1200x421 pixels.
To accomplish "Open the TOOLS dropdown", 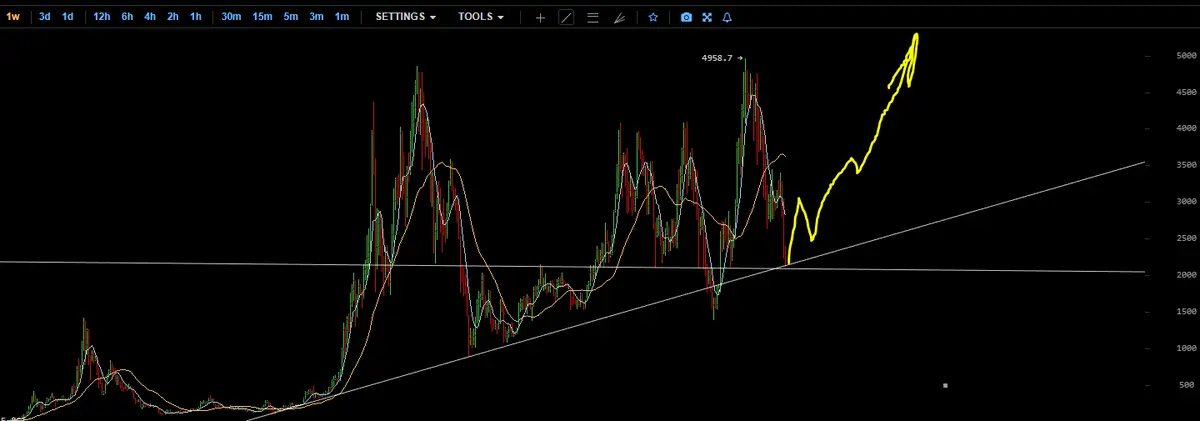I will pos(480,17).
